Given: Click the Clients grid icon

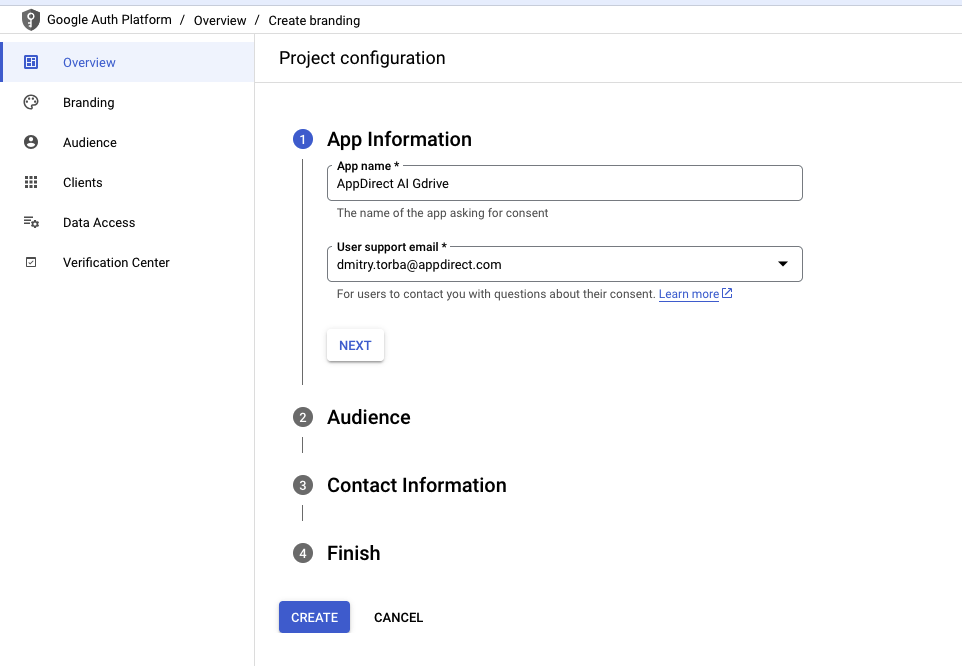Looking at the screenshot, I should [31, 182].
